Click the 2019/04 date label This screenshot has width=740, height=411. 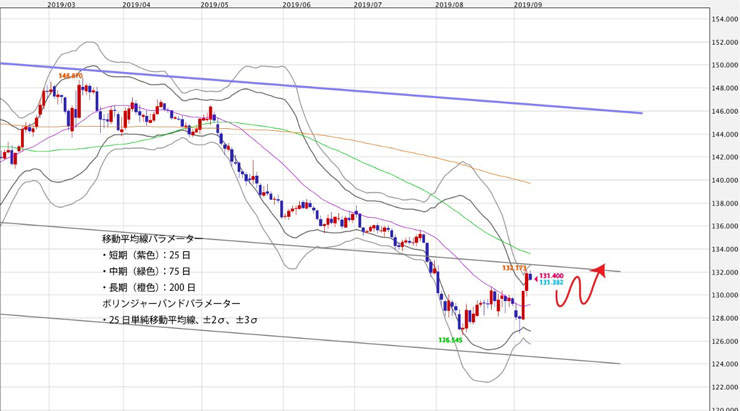click(136, 4)
